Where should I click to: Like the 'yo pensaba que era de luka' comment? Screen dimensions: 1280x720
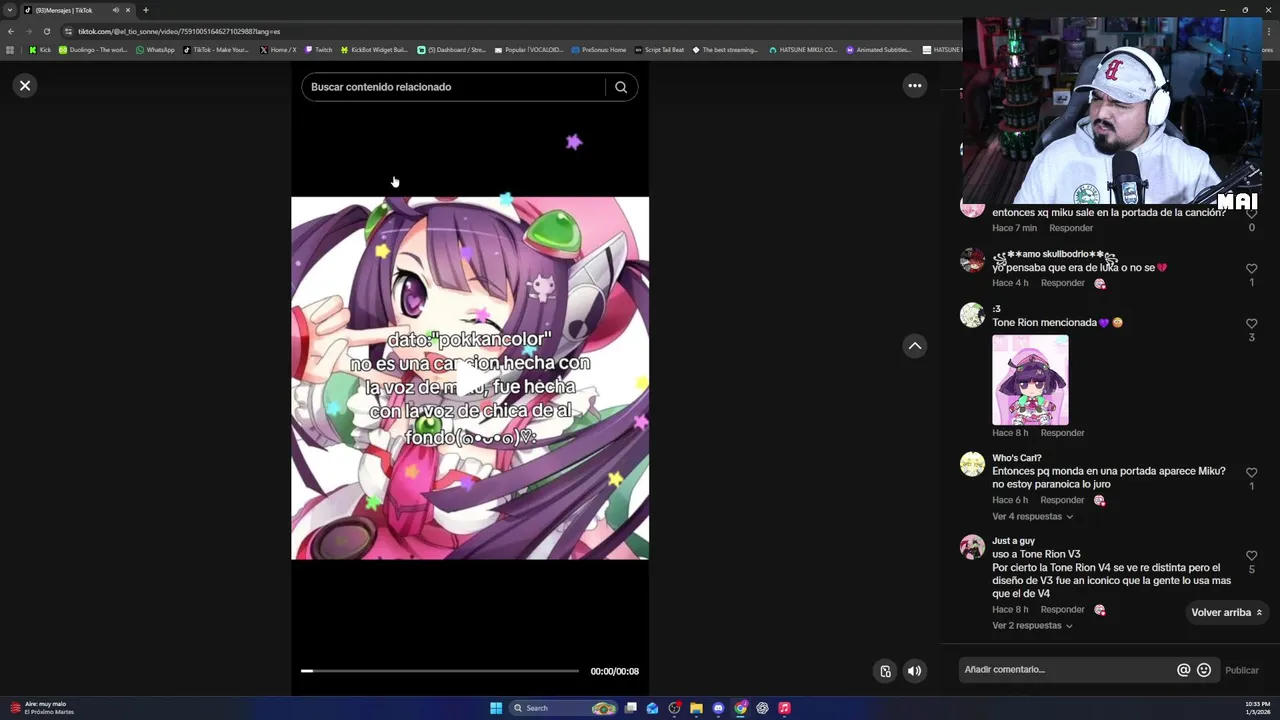(x=1251, y=269)
